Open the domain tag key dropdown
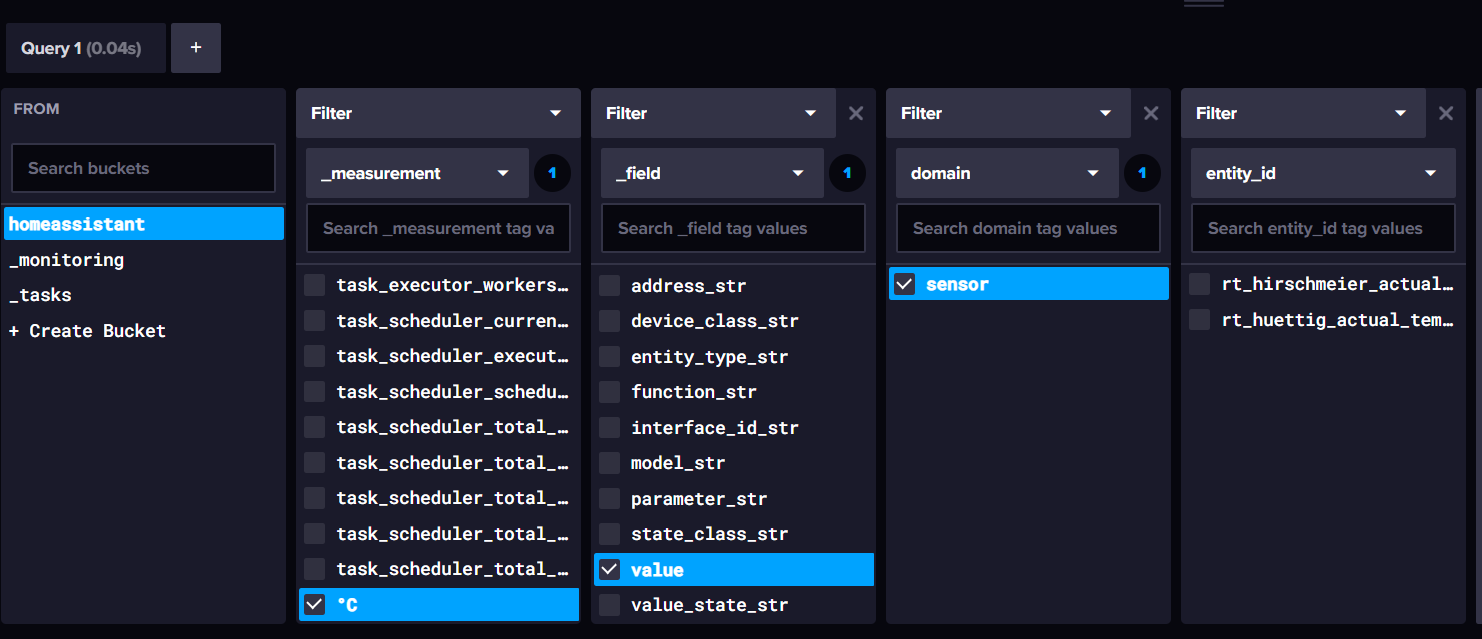 [1007, 173]
